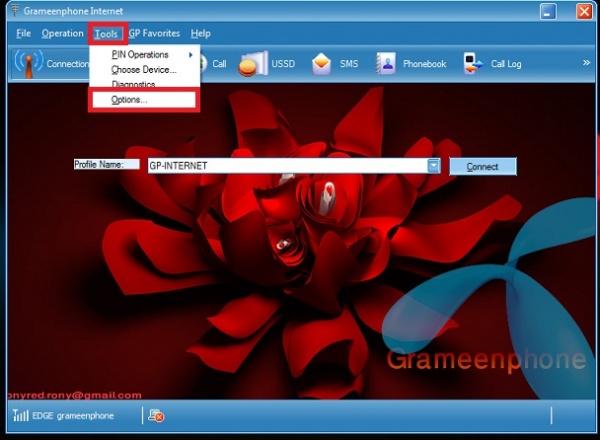
Task: Open the Call toolbar item
Action: 219,64
